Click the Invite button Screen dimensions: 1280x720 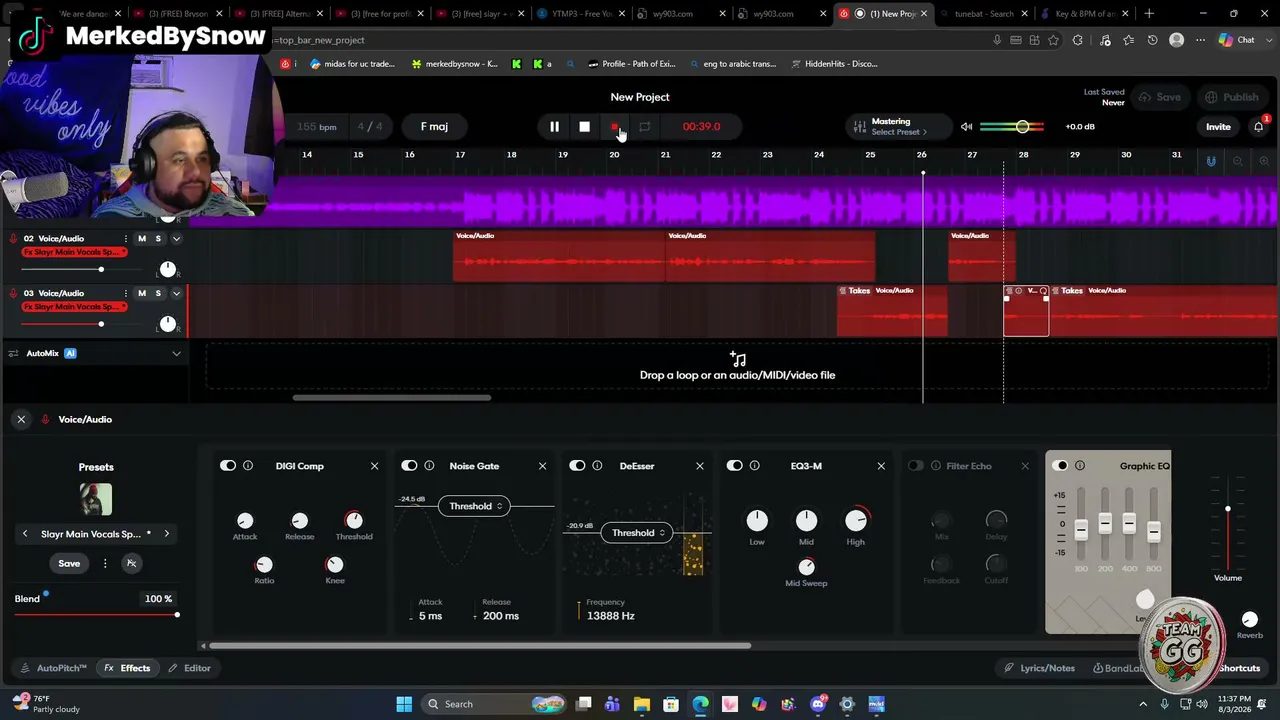pos(1218,127)
